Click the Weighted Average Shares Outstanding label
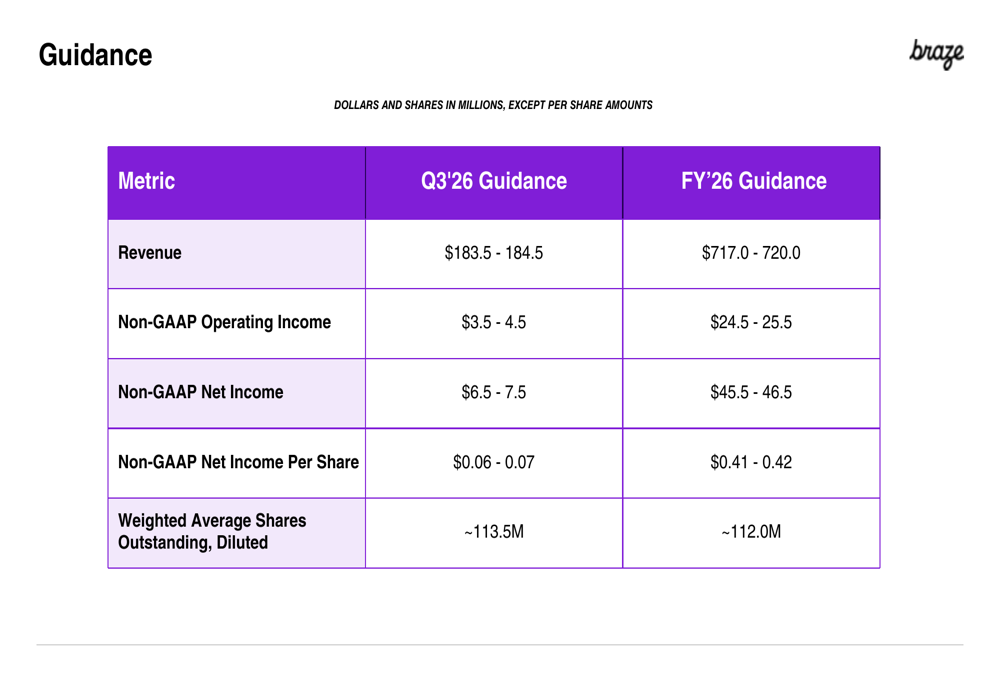This screenshot has width=1000, height=685. tap(212, 531)
